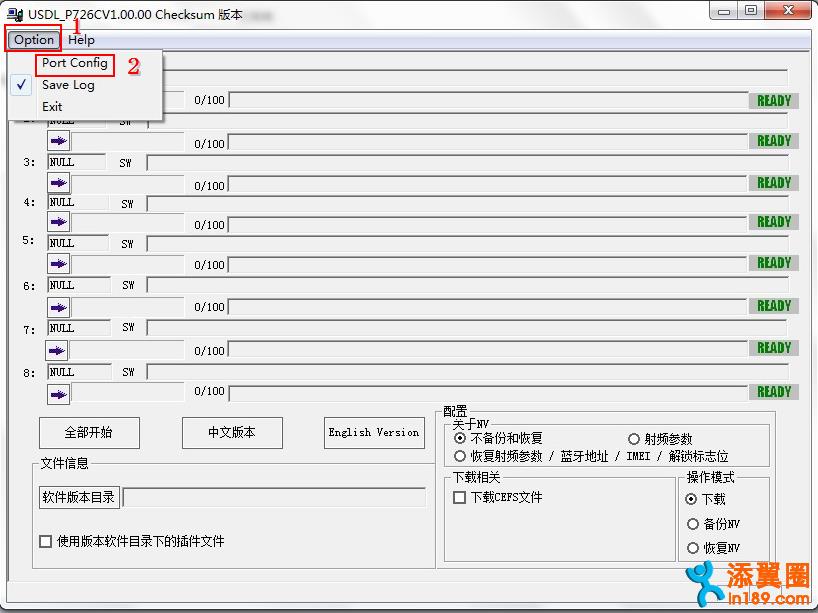Click the arrow icon for port 3
Image resolution: width=818 pixels, height=613 pixels.
pyautogui.click(x=59, y=183)
